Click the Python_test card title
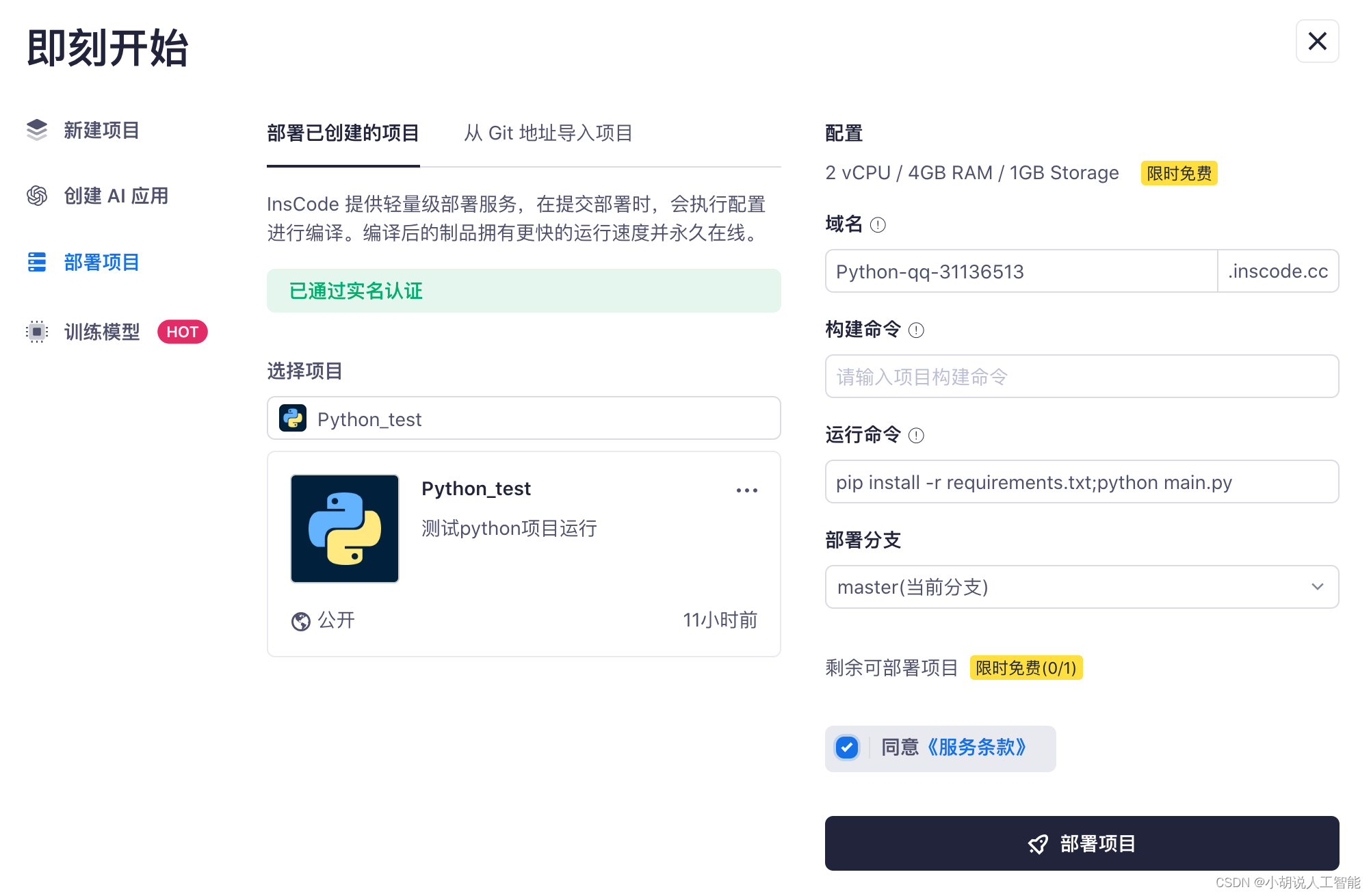 tap(476, 489)
